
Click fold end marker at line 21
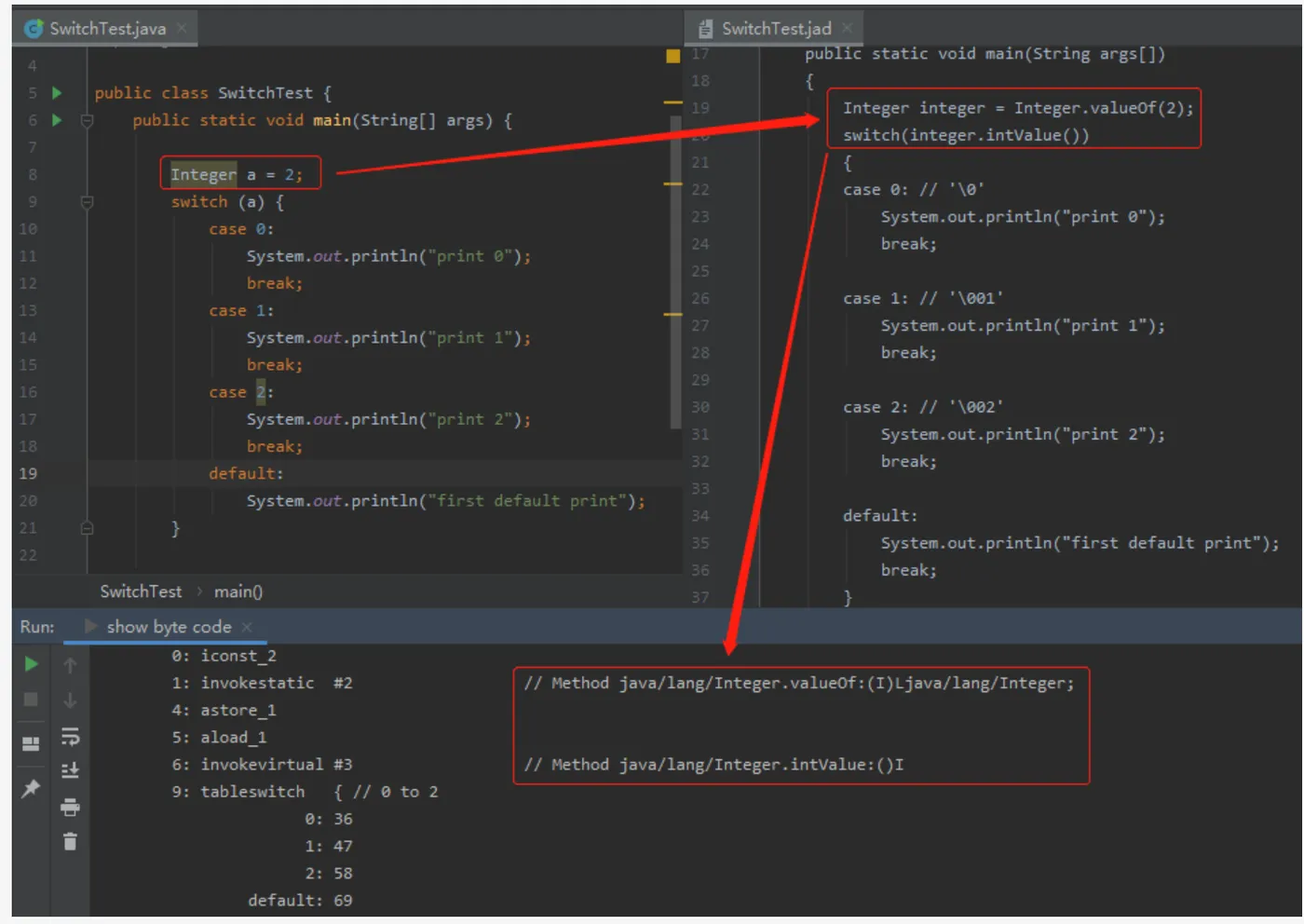click(87, 528)
